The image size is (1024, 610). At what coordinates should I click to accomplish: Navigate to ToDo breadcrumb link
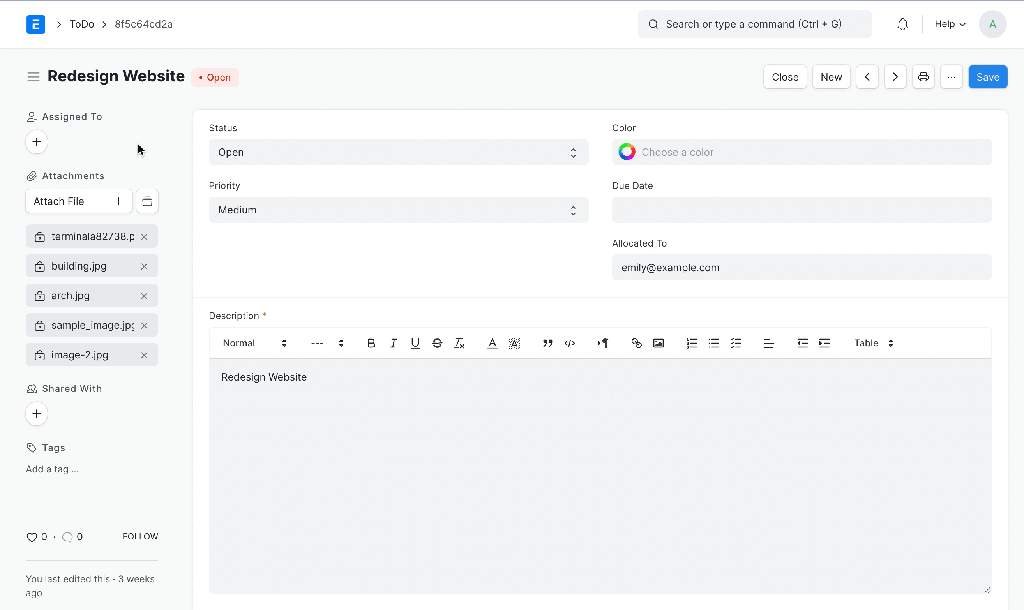[x=82, y=24]
